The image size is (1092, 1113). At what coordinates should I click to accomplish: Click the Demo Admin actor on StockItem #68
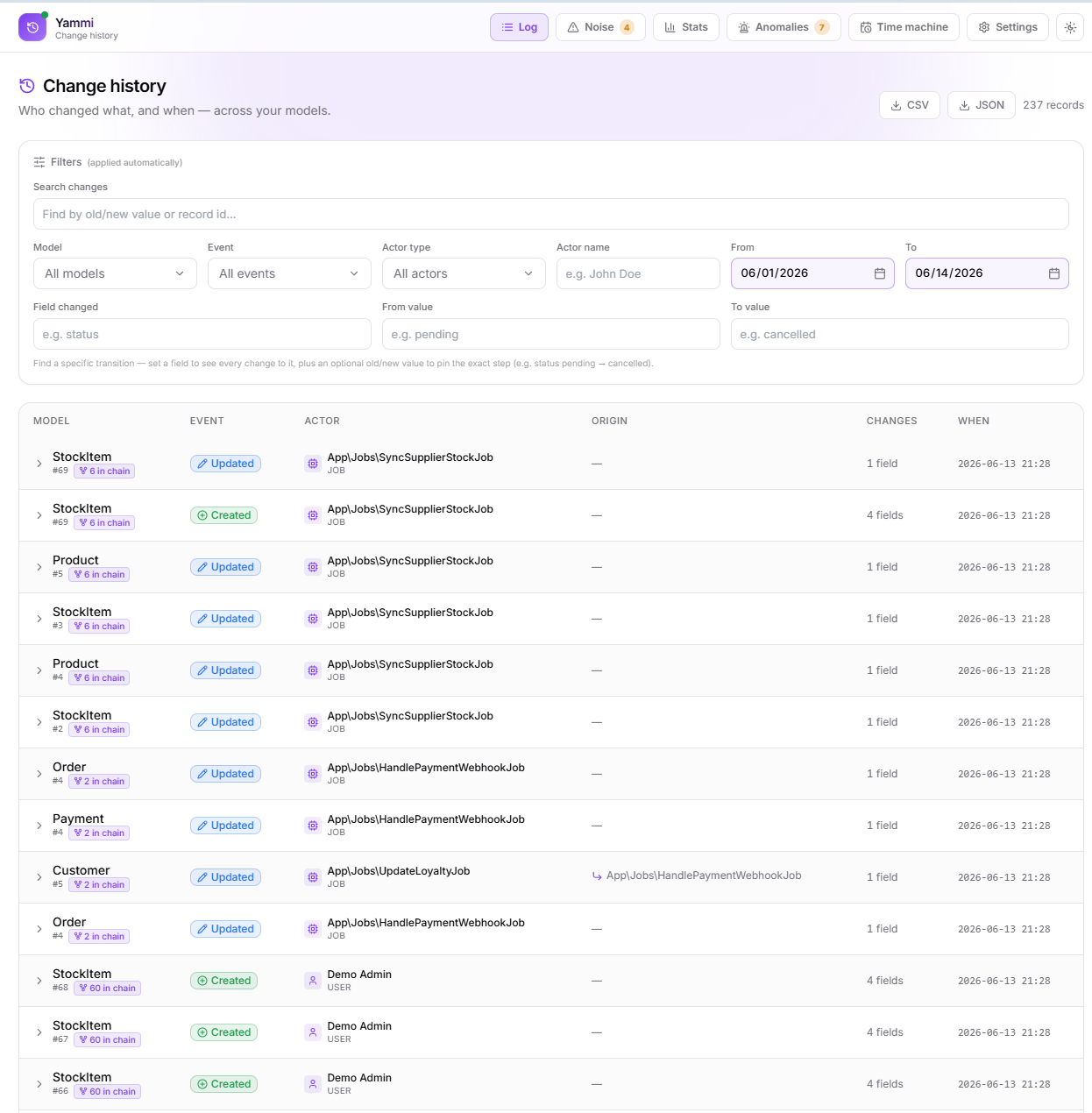[359, 975]
